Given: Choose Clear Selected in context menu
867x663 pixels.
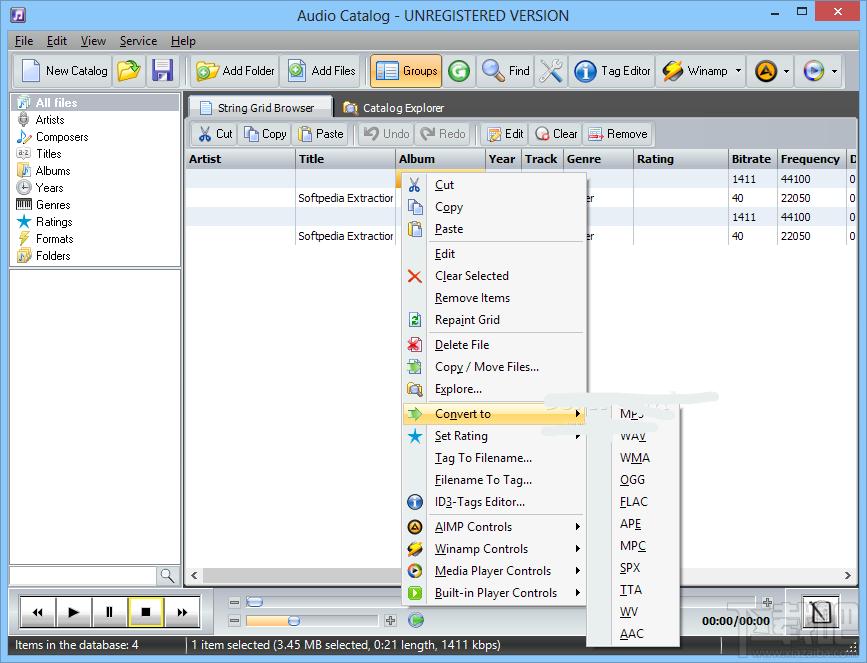Looking at the screenshot, I should [x=494, y=275].
